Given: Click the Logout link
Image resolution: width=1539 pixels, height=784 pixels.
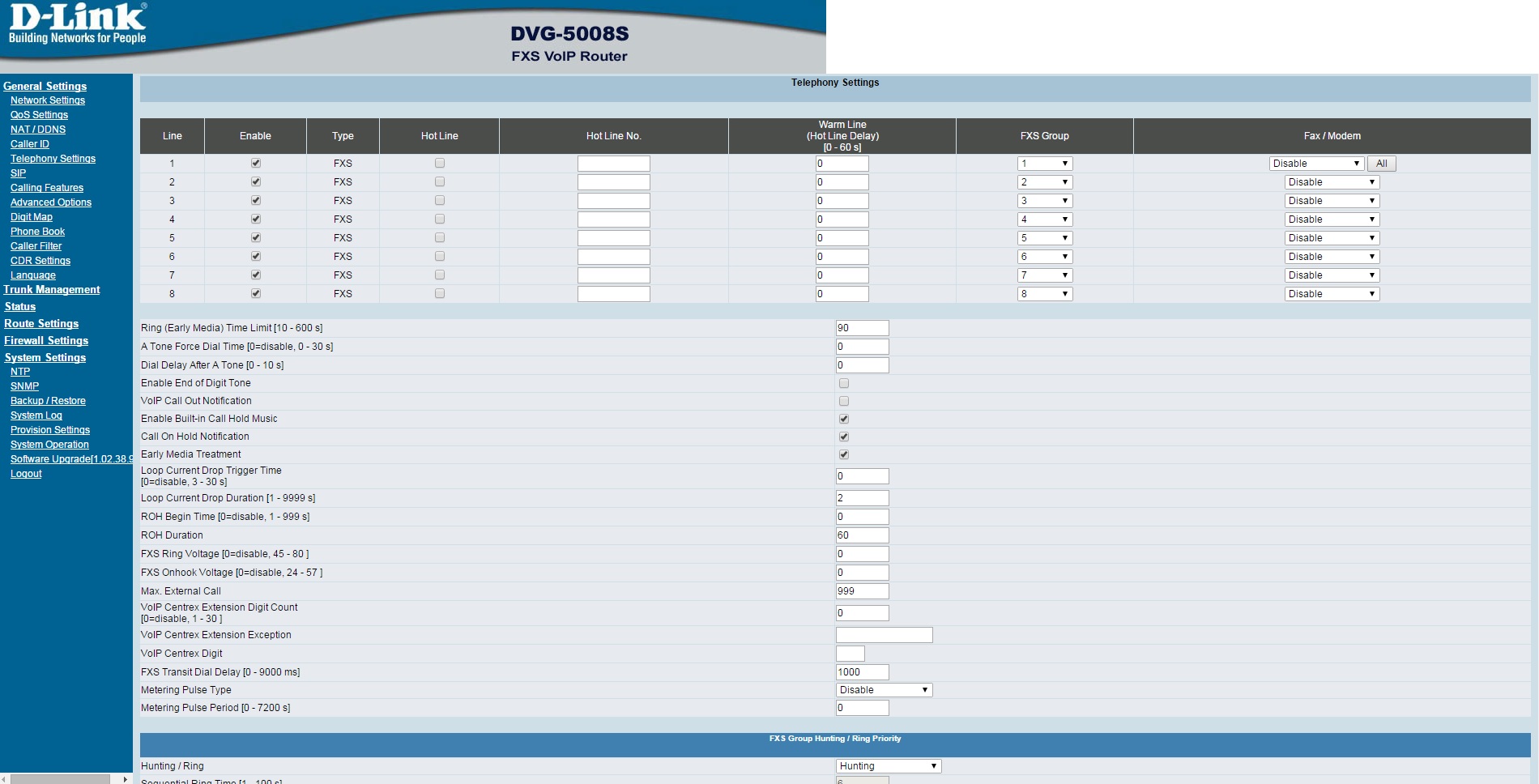Looking at the screenshot, I should point(26,474).
